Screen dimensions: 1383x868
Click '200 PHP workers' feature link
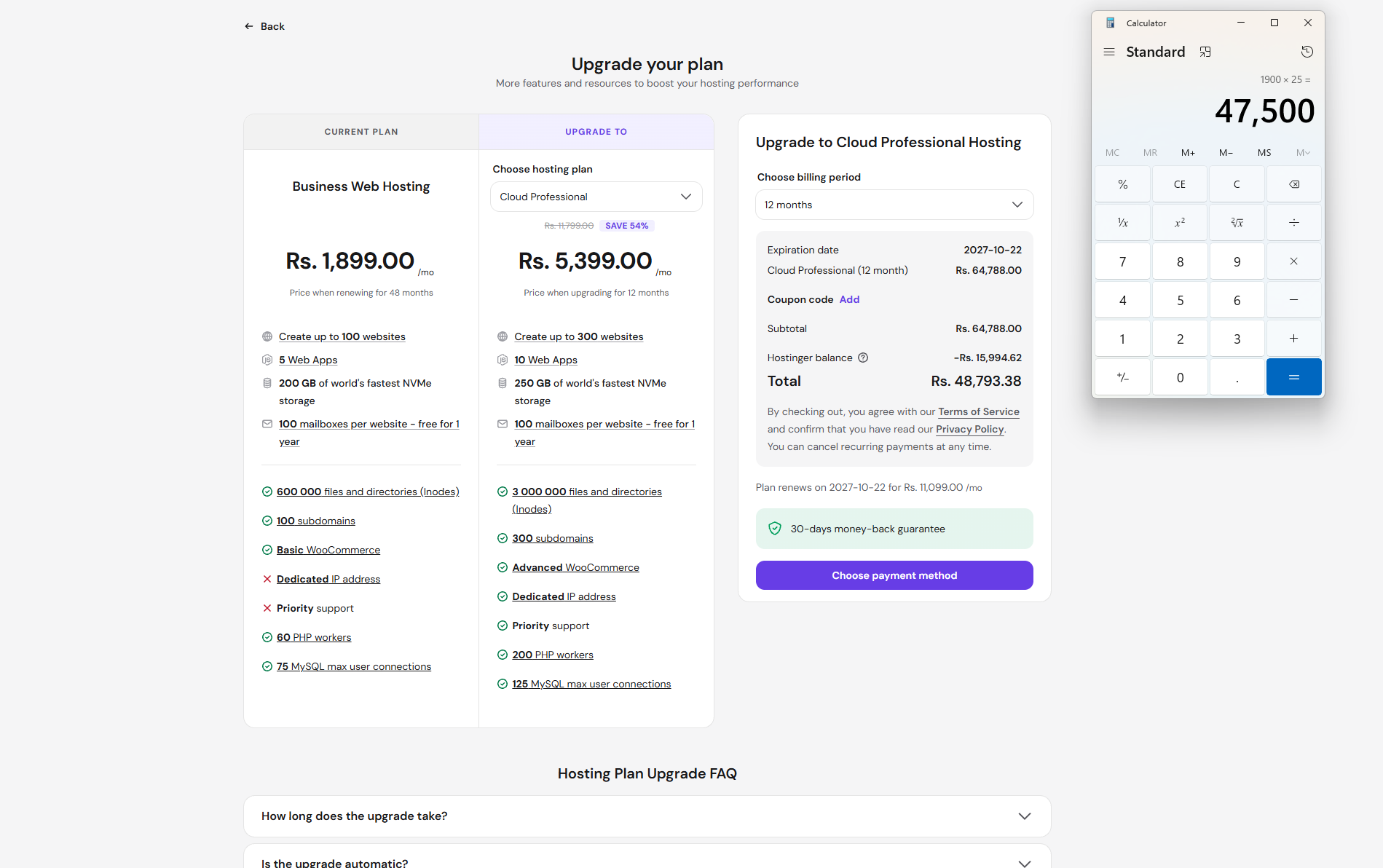coord(553,655)
